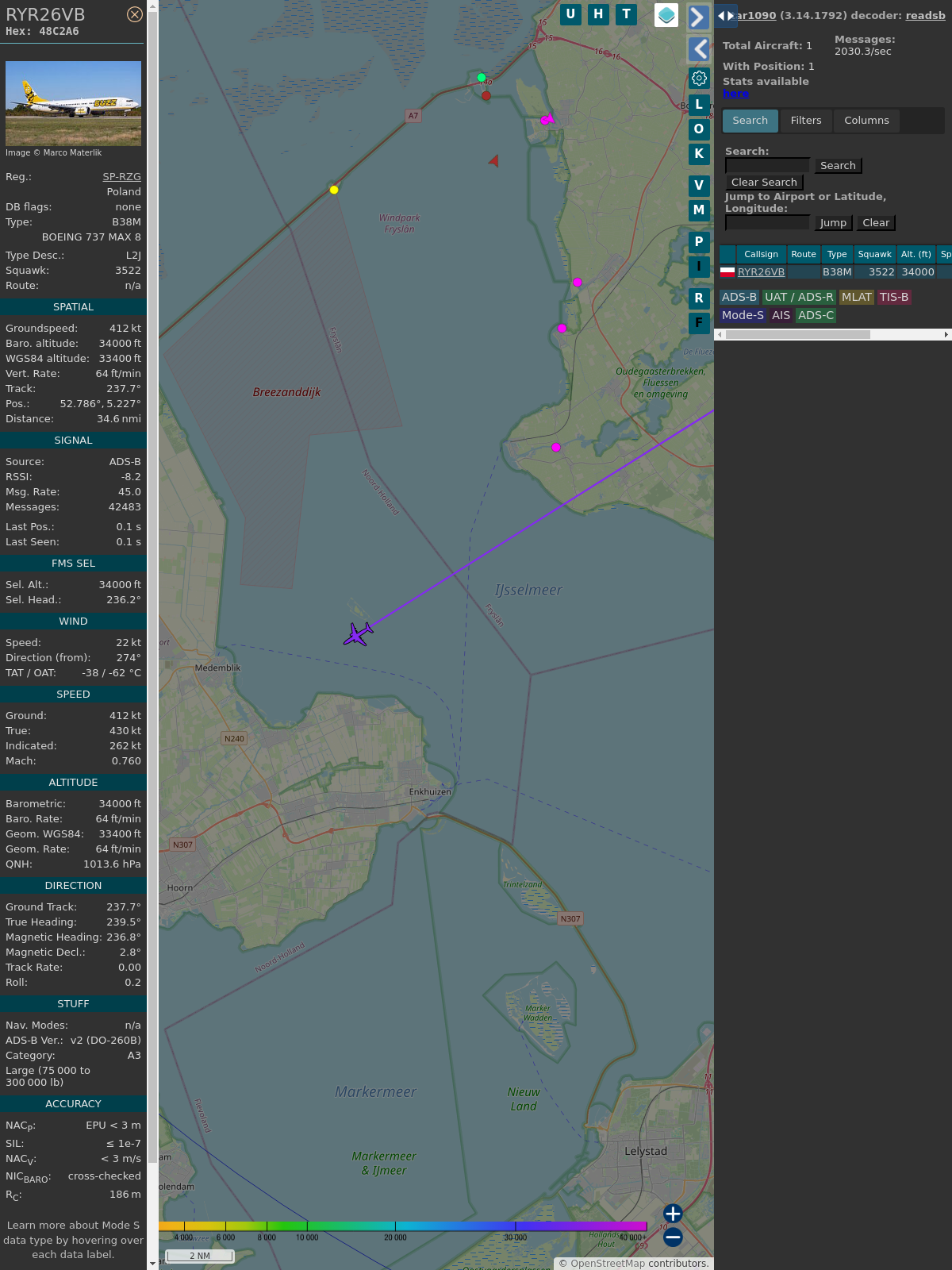Click the horizontal scrollbar under aircraft table
The height and width of the screenshot is (1270, 952).
click(x=797, y=335)
